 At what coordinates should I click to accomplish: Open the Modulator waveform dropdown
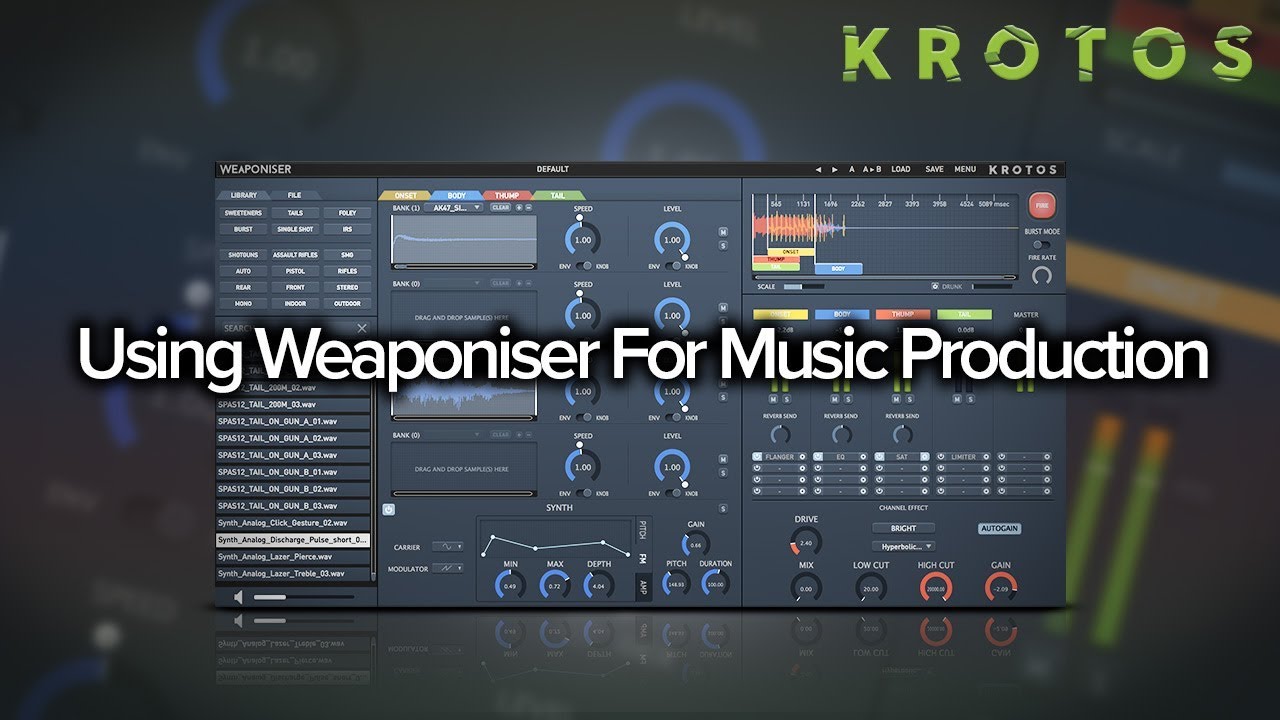(x=447, y=569)
